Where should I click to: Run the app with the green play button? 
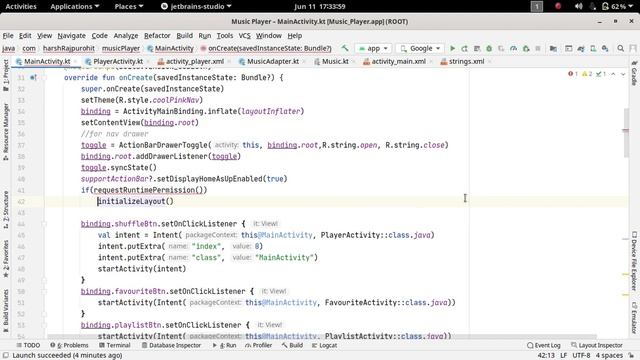452,48
